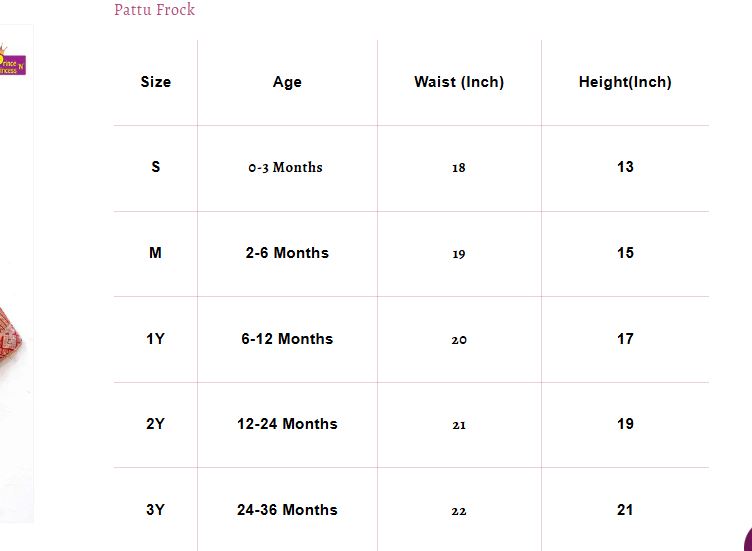Select the 1Y size cell

pyautogui.click(x=155, y=339)
